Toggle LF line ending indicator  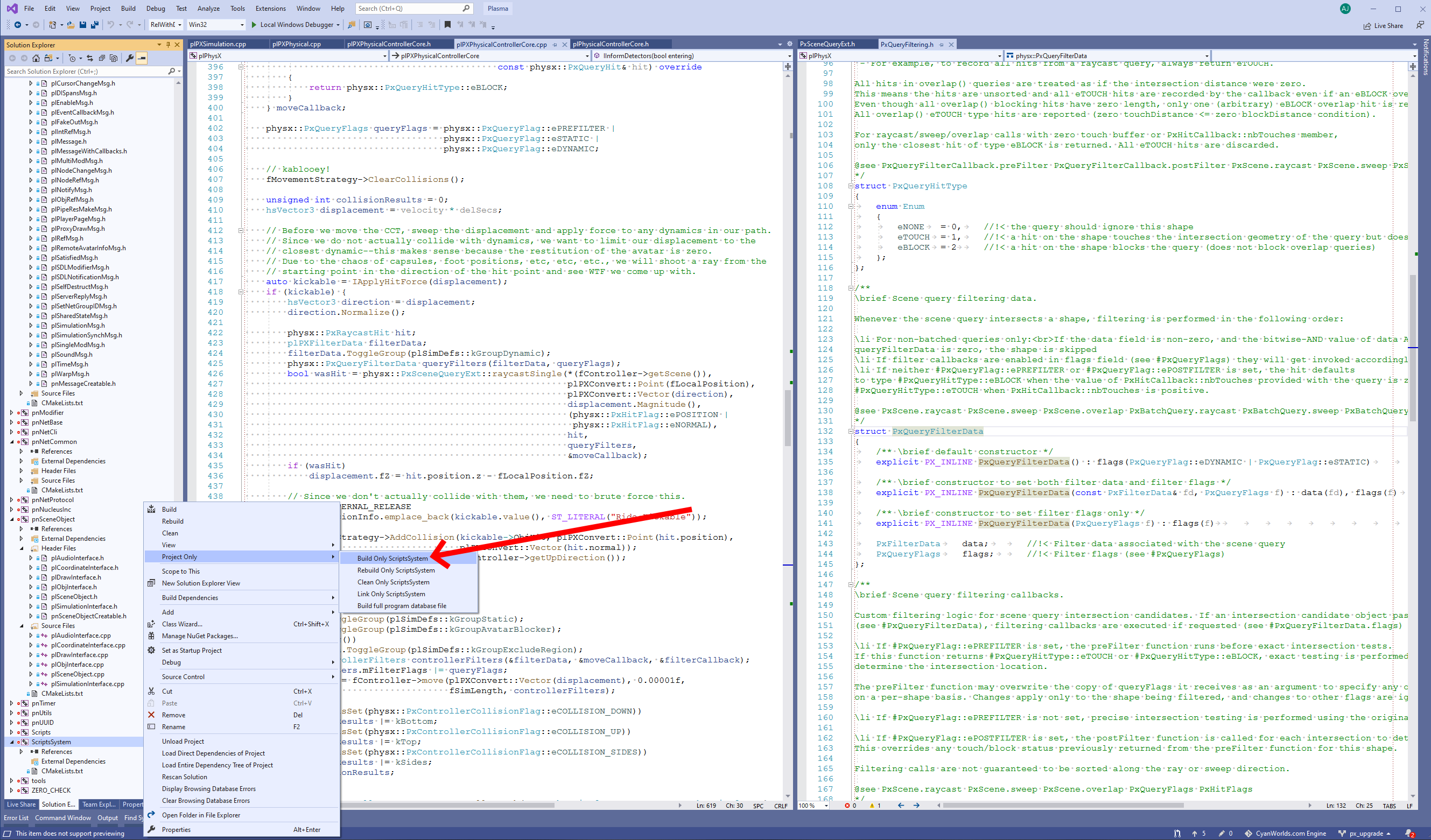[x=1409, y=806]
